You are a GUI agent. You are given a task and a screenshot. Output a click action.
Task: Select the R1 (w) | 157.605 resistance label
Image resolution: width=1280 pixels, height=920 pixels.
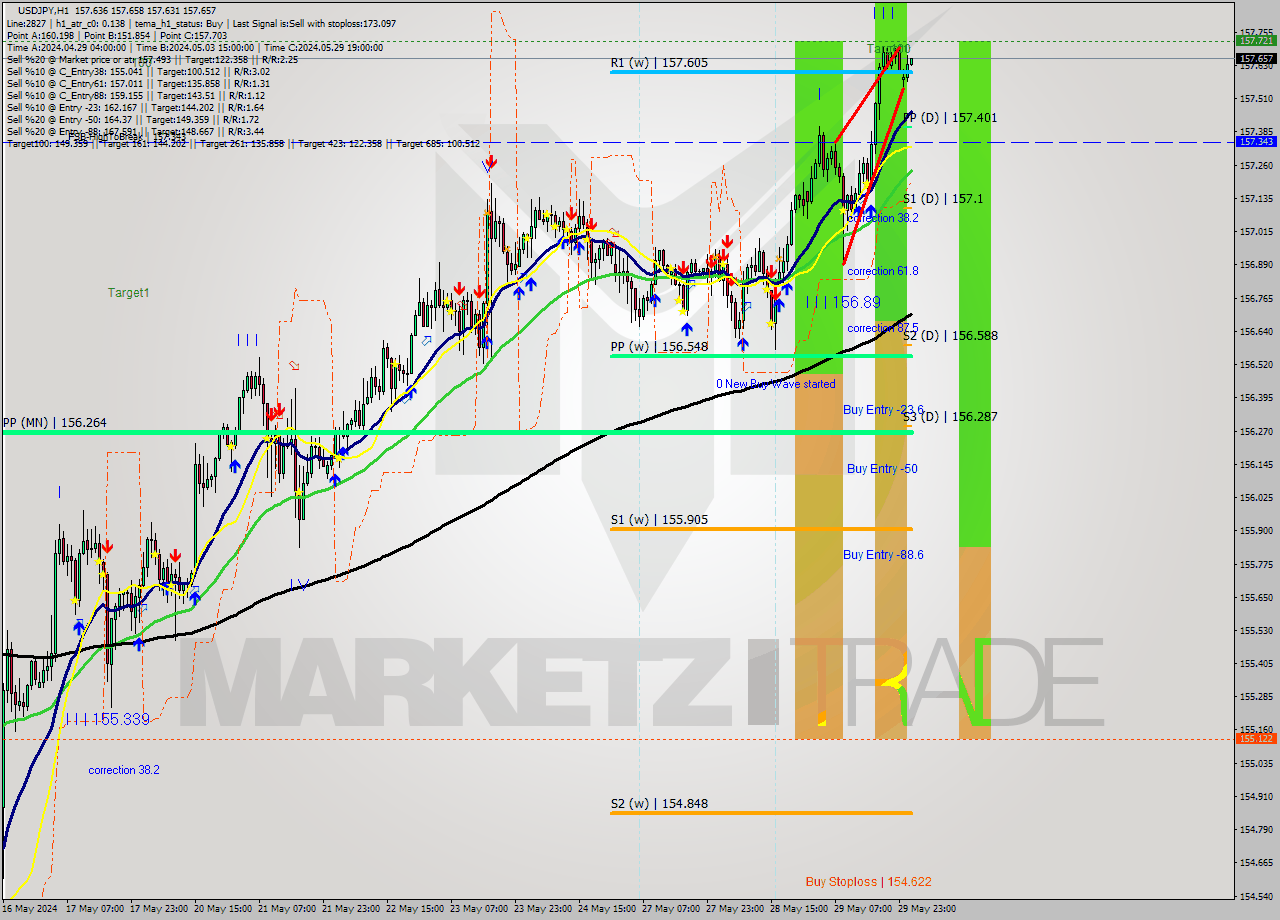tap(659, 63)
